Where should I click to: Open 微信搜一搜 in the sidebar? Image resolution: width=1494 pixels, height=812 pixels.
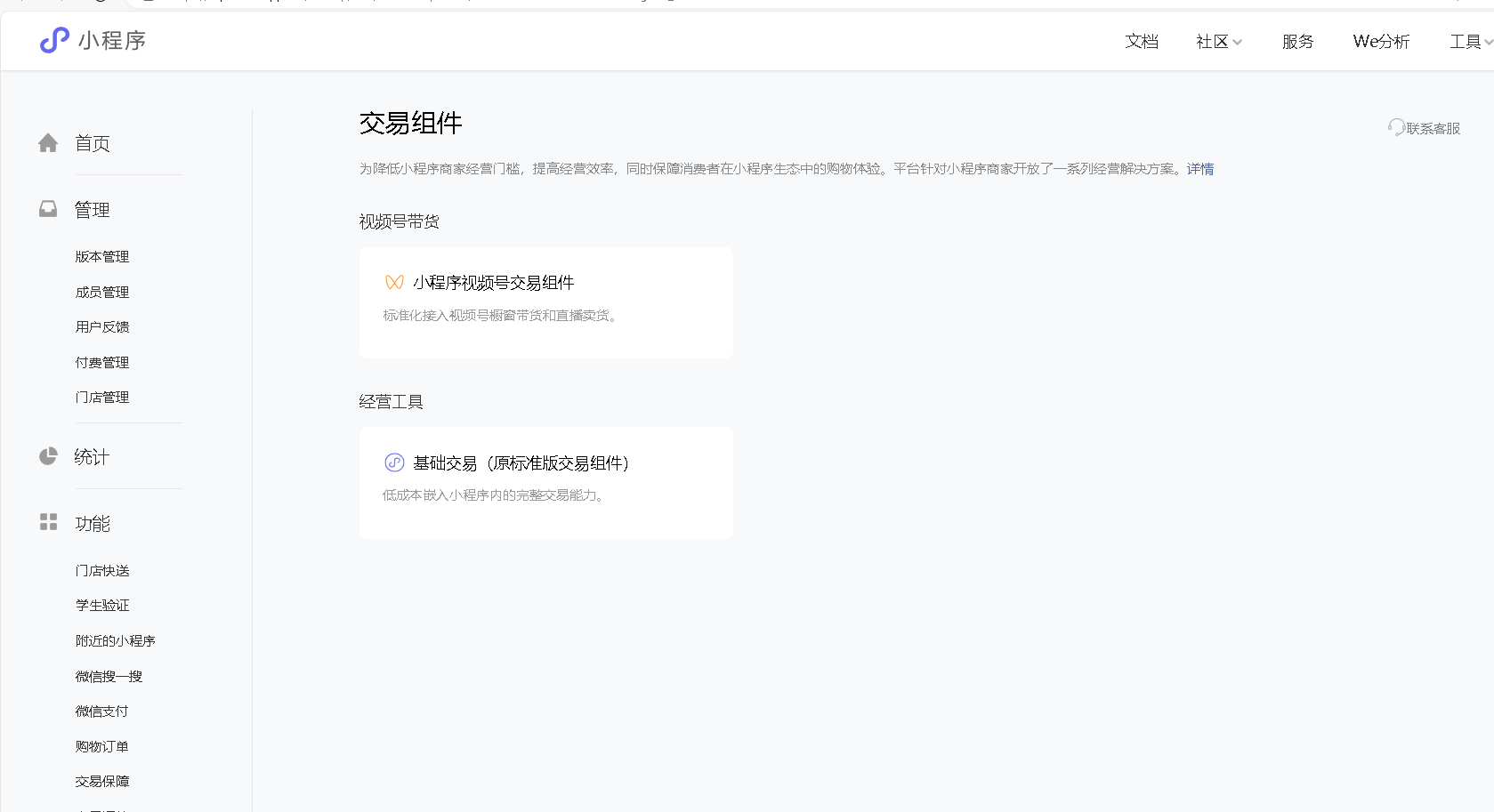(109, 676)
